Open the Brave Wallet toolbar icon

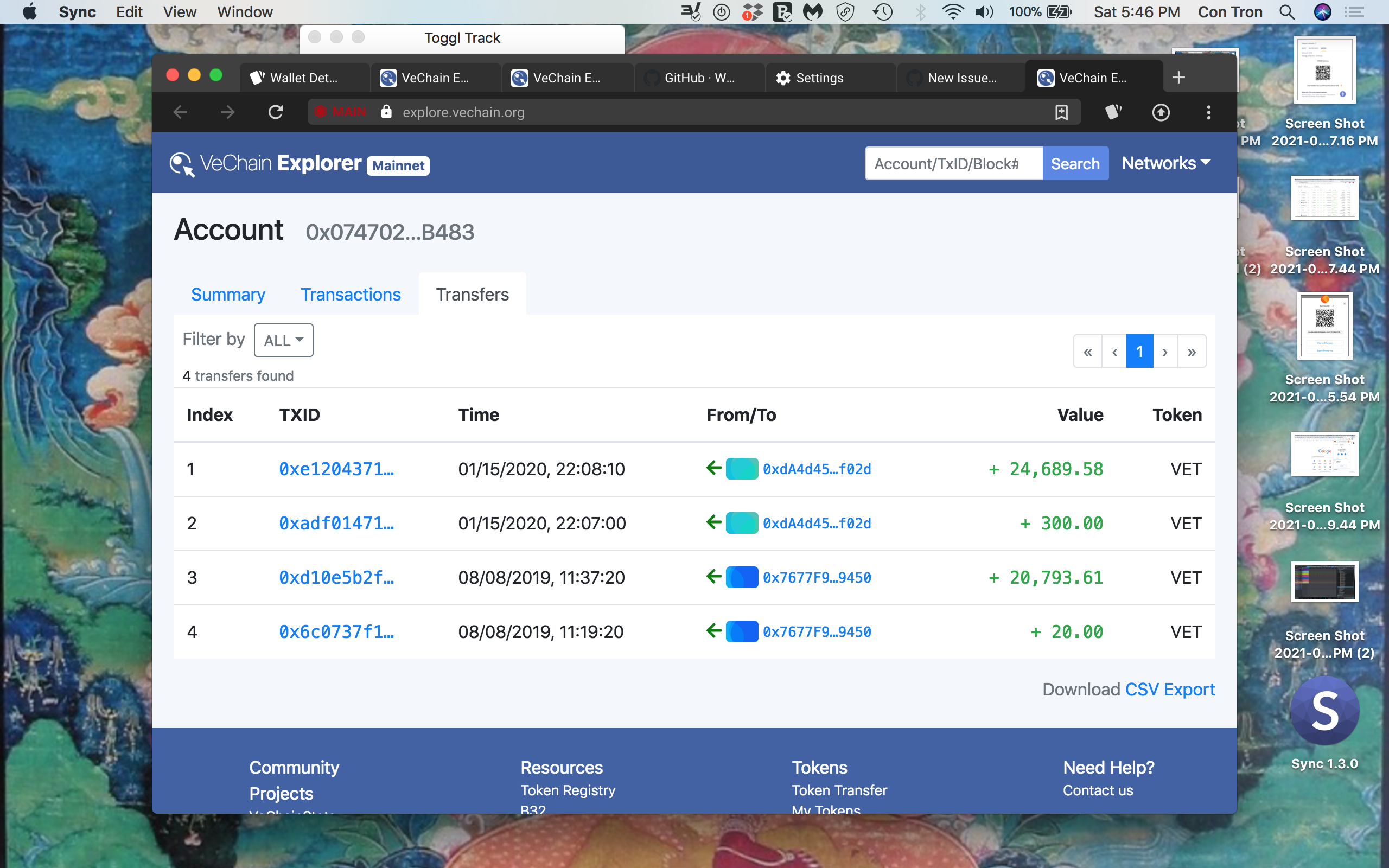point(1113,112)
